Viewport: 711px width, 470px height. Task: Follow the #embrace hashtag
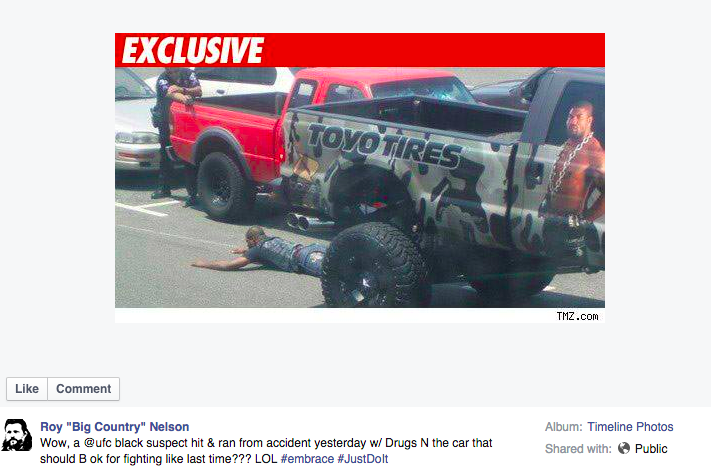click(307, 459)
